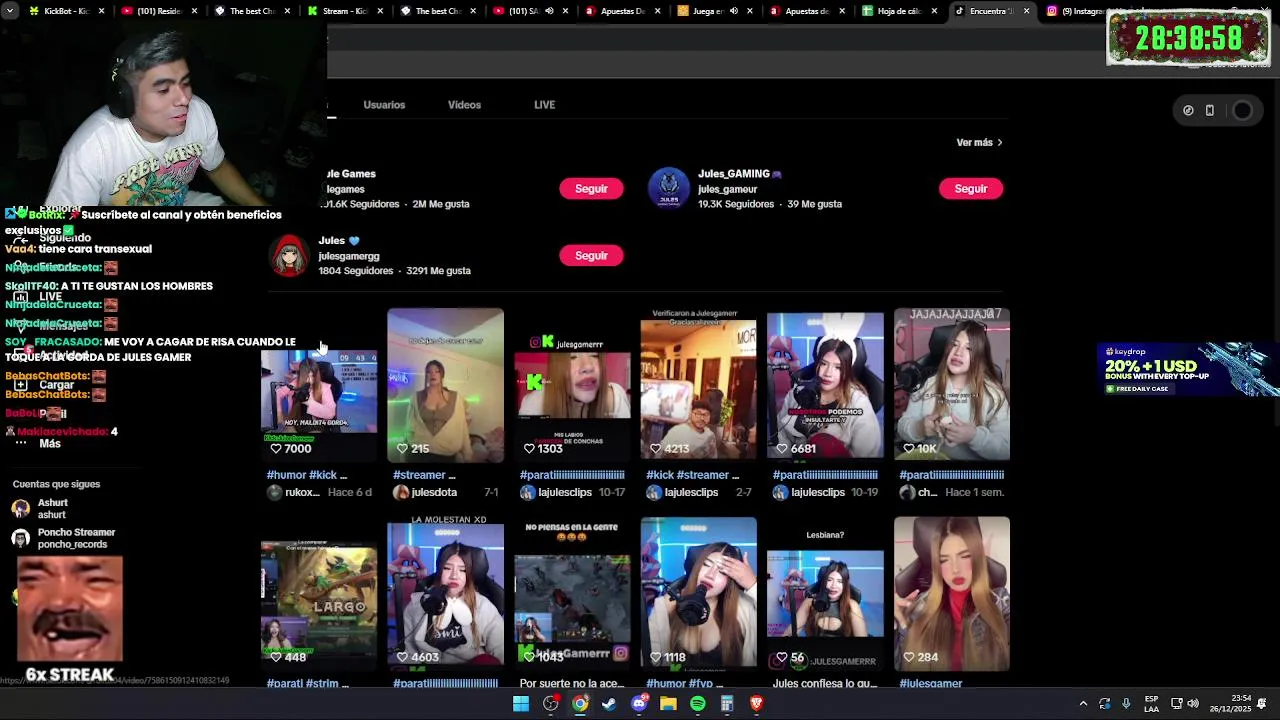
Task: Open the TikTok profile avatar menu
Action: [1242, 111]
